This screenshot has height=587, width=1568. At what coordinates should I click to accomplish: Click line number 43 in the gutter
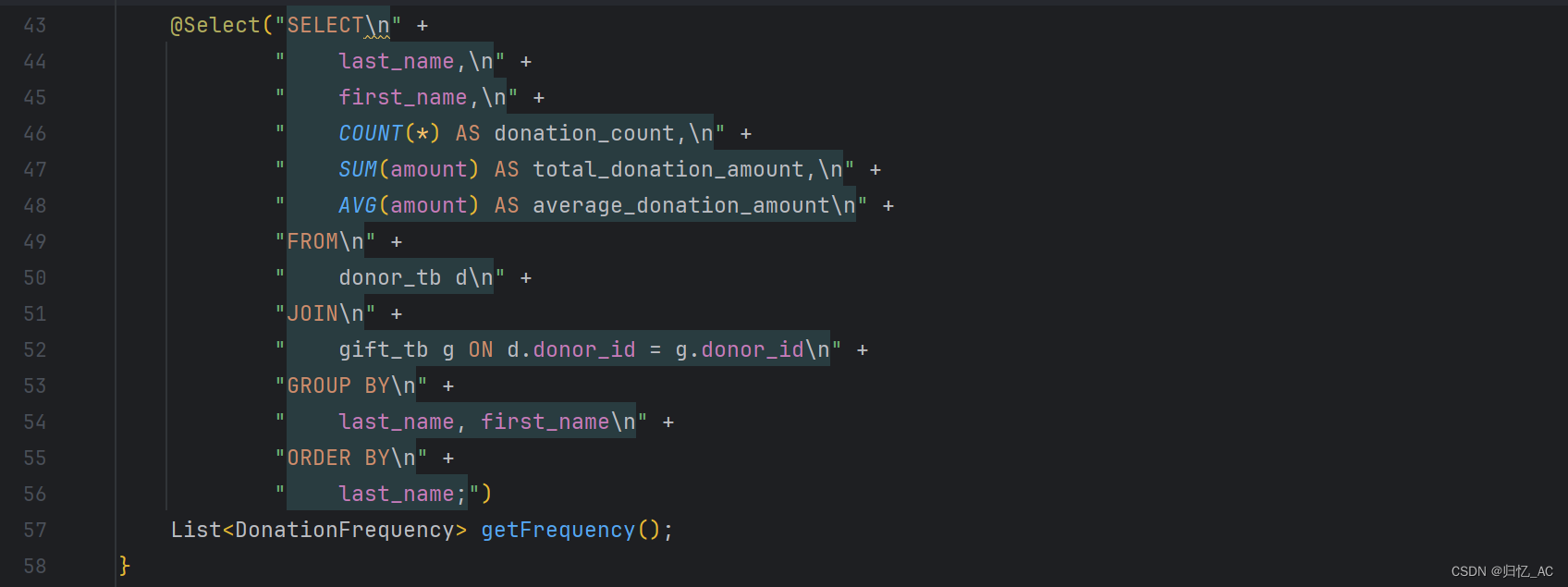point(35,26)
